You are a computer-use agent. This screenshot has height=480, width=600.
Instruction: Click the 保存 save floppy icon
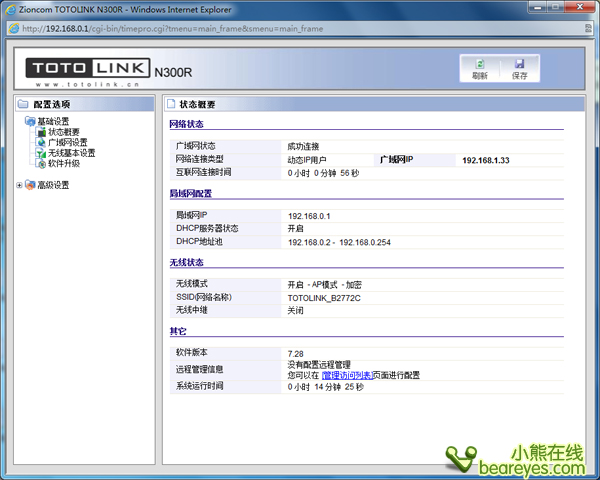point(519,69)
